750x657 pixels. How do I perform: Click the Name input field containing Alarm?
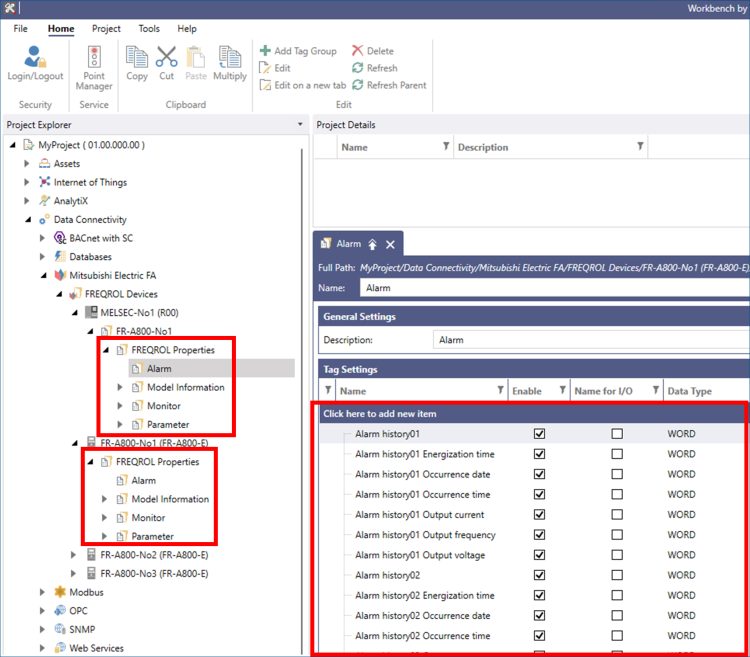pos(554,288)
